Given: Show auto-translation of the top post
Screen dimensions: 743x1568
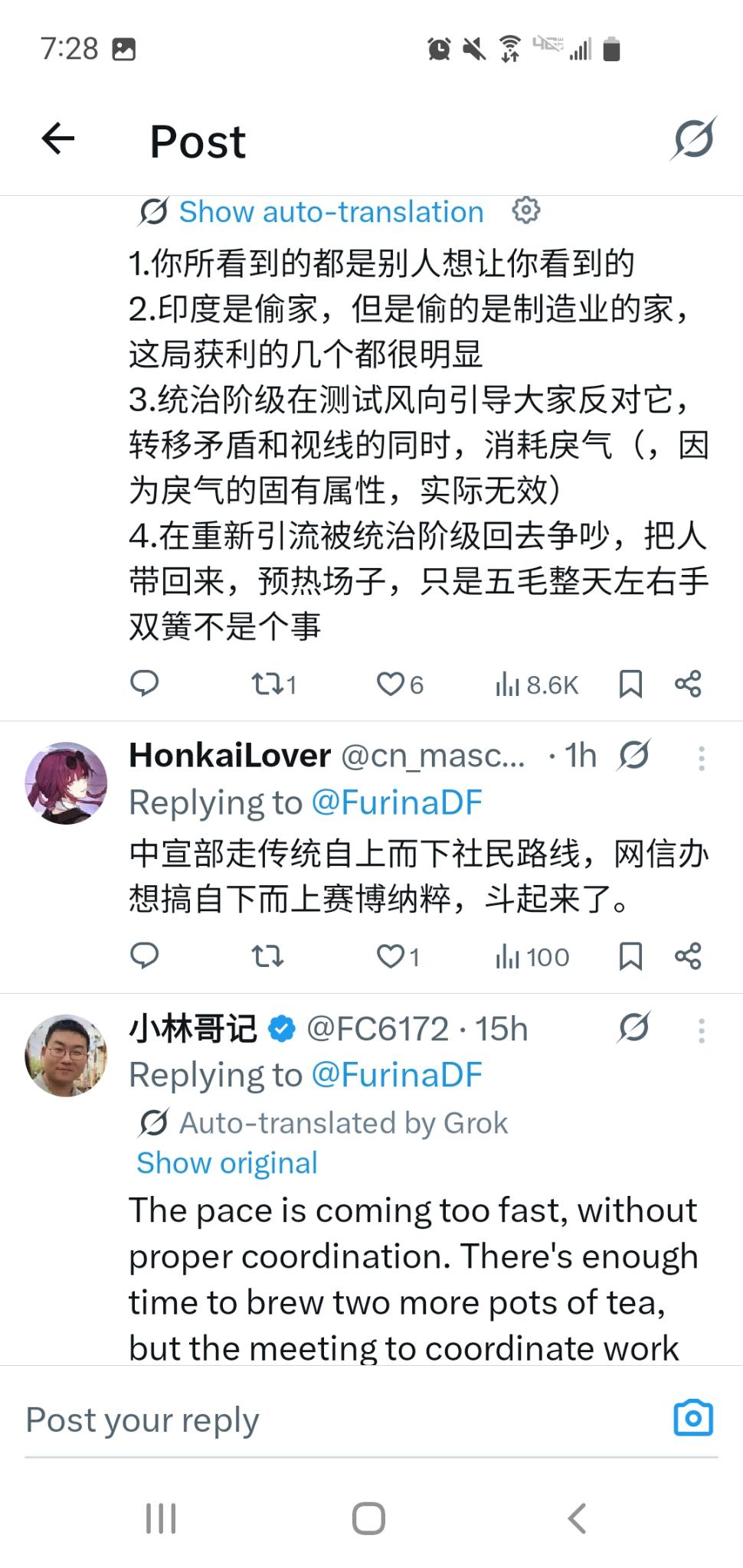Looking at the screenshot, I should (x=330, y=212).
